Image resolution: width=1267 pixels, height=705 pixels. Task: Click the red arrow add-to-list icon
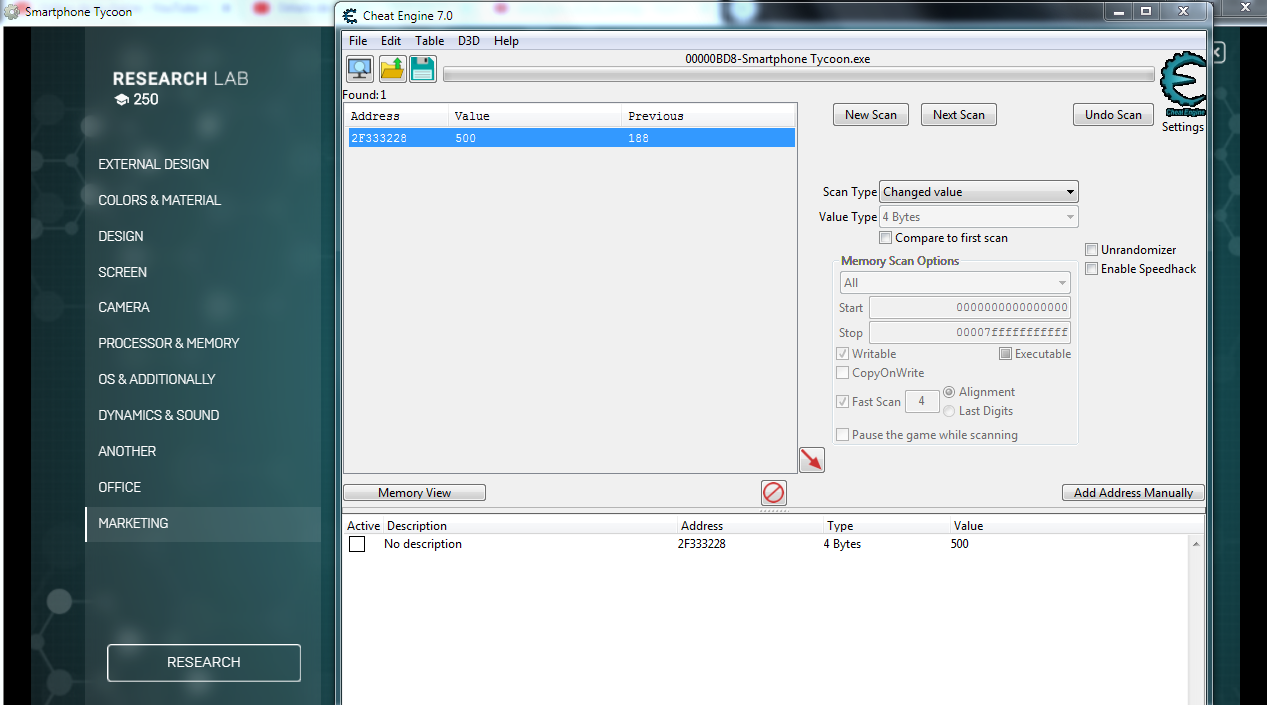pyautogui.click(x=812, y=460)
